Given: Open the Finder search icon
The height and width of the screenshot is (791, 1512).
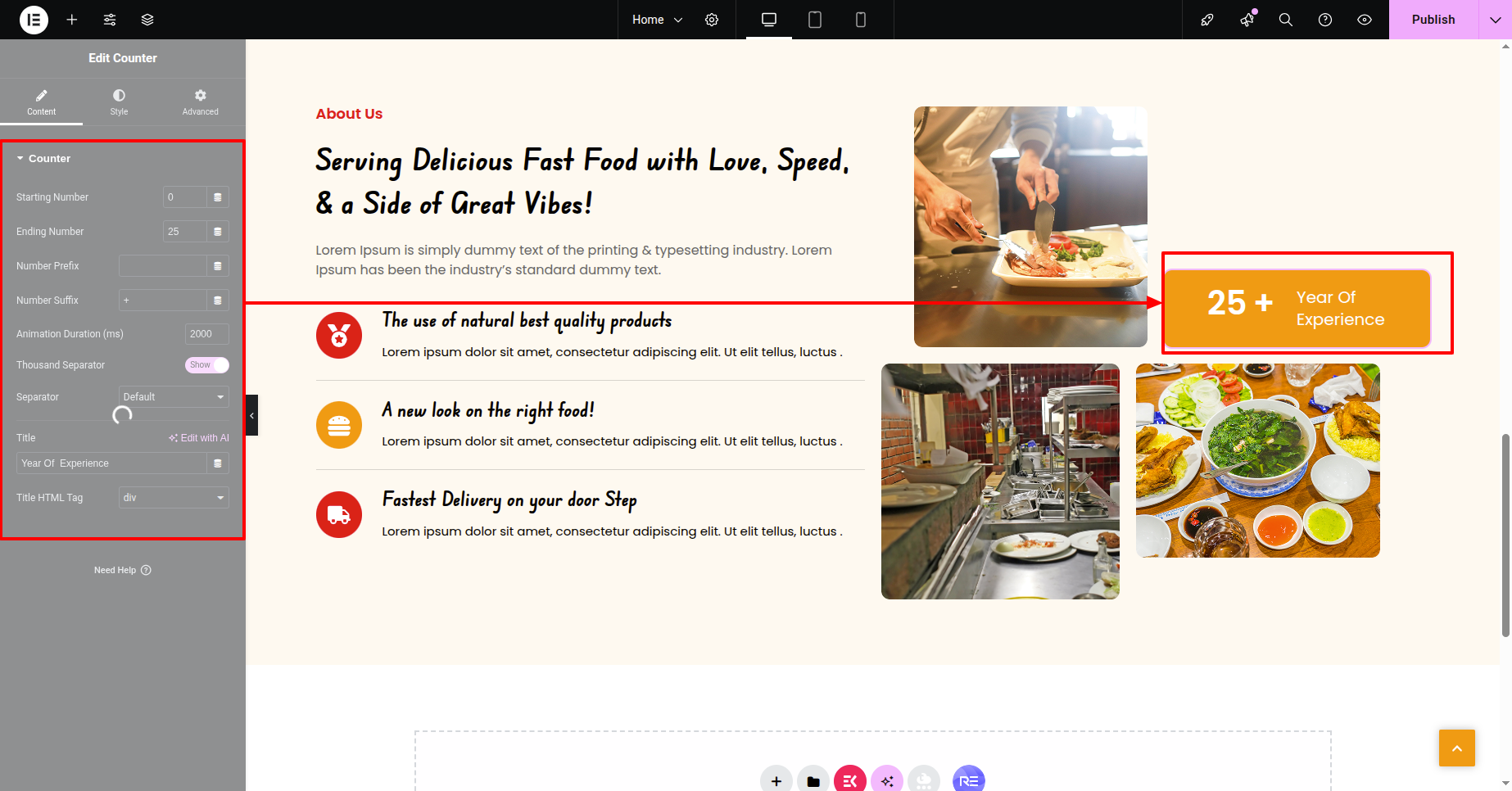Looking at the screenshot, I should click(x=1286, y=20).
